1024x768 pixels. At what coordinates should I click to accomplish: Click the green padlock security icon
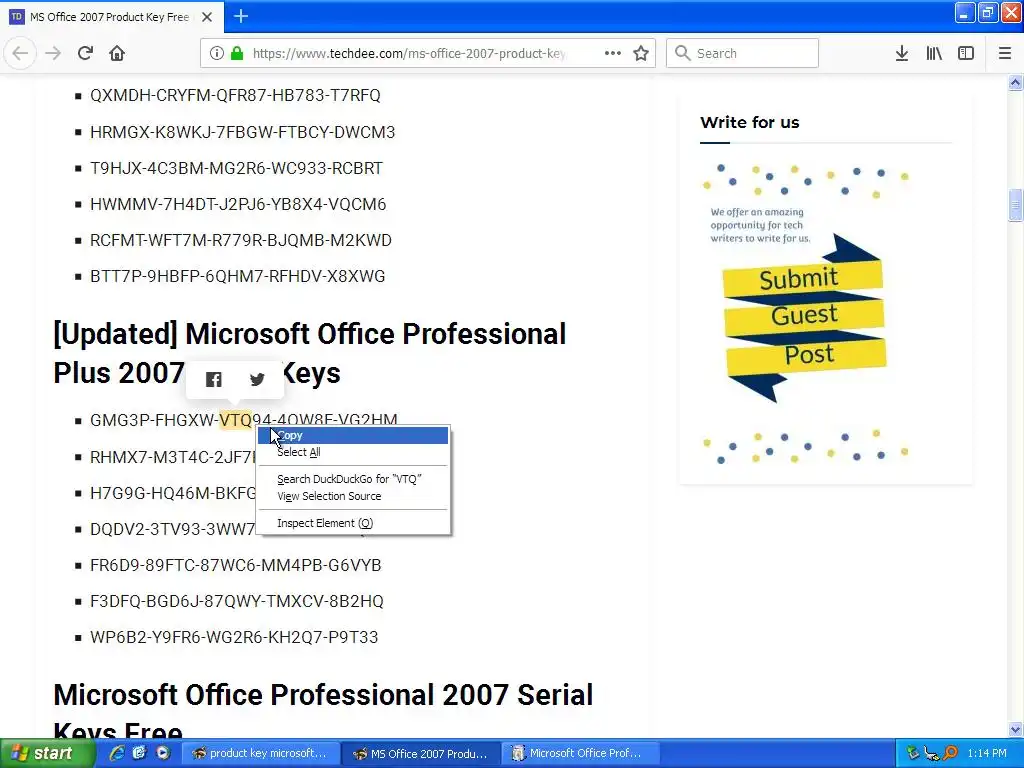coord(237,53)
